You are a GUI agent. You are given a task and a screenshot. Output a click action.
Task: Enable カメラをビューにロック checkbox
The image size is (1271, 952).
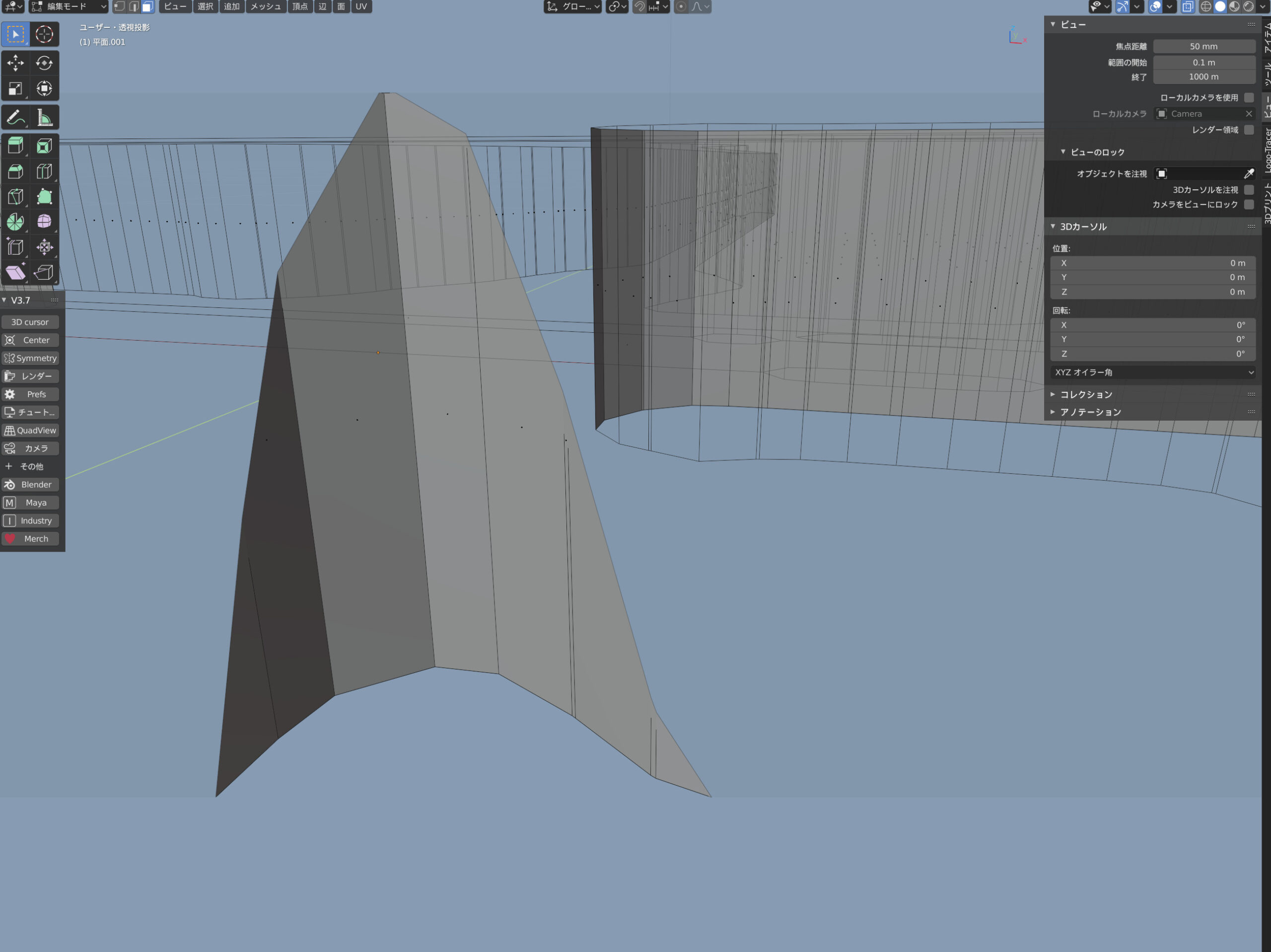coord(1249,205)
